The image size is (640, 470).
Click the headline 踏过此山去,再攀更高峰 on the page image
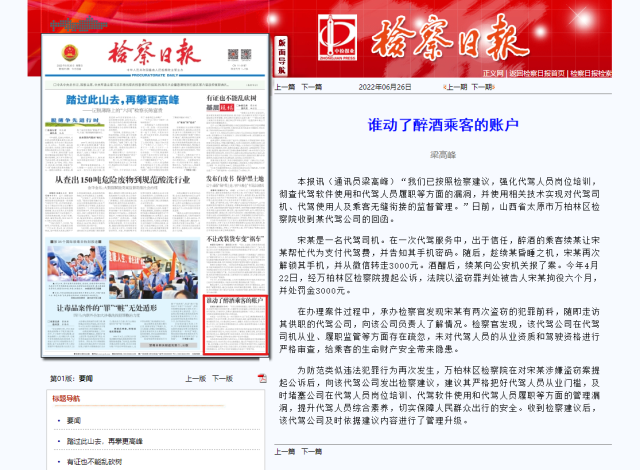point(122,100)
